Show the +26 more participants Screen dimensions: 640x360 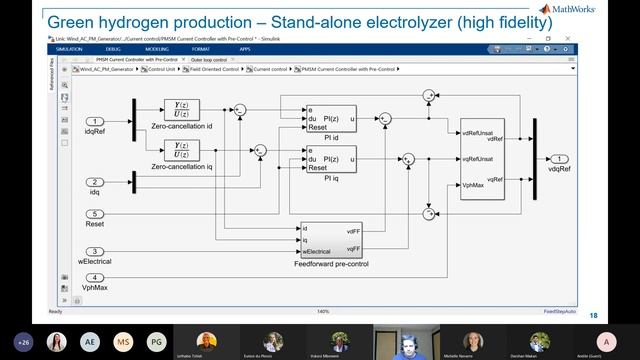pos(24,342)
